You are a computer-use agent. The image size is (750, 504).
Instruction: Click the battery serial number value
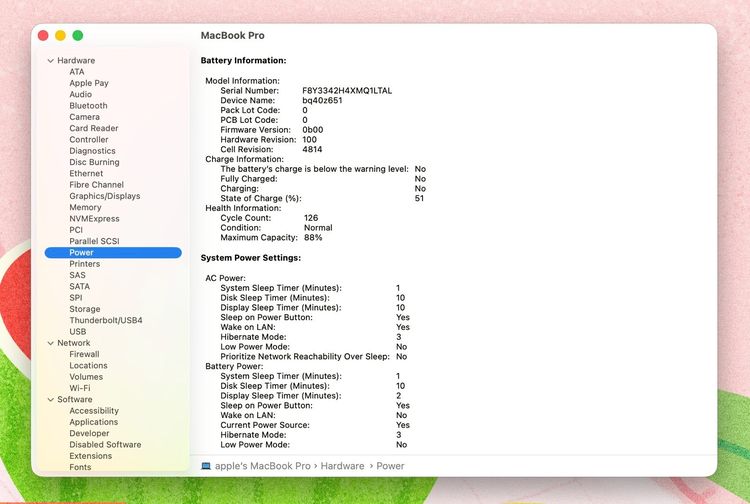[x=347, y=90]
